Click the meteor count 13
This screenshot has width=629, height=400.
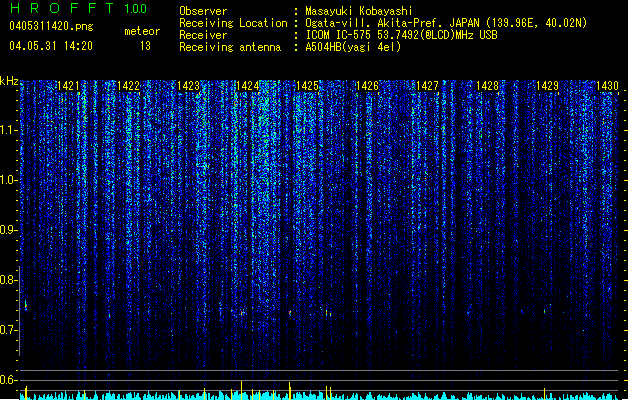pos(145,46)
